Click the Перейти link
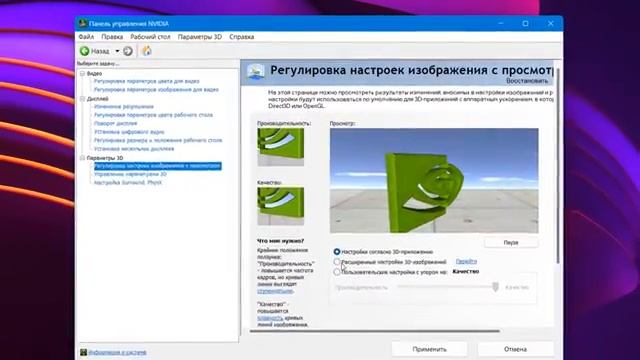Image resolution: width=640 pixels, height=360 pixels. click(466, 261)
